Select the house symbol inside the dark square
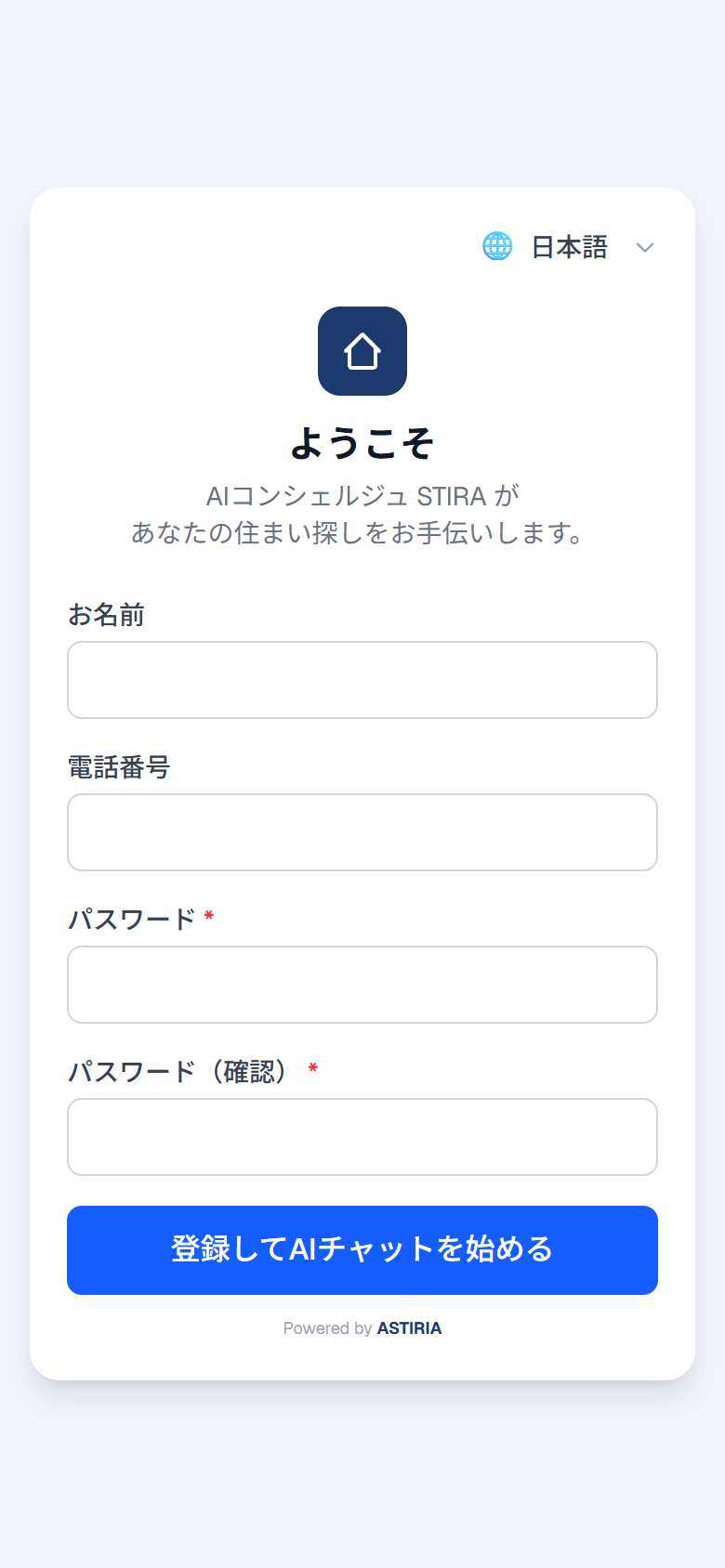The width and height of the screenshot is (725, 1568). pos(362,351)
